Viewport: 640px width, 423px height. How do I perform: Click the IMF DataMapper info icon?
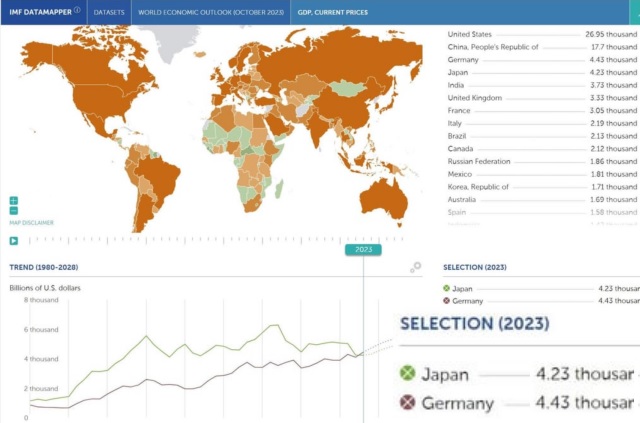tap(77, 10)
